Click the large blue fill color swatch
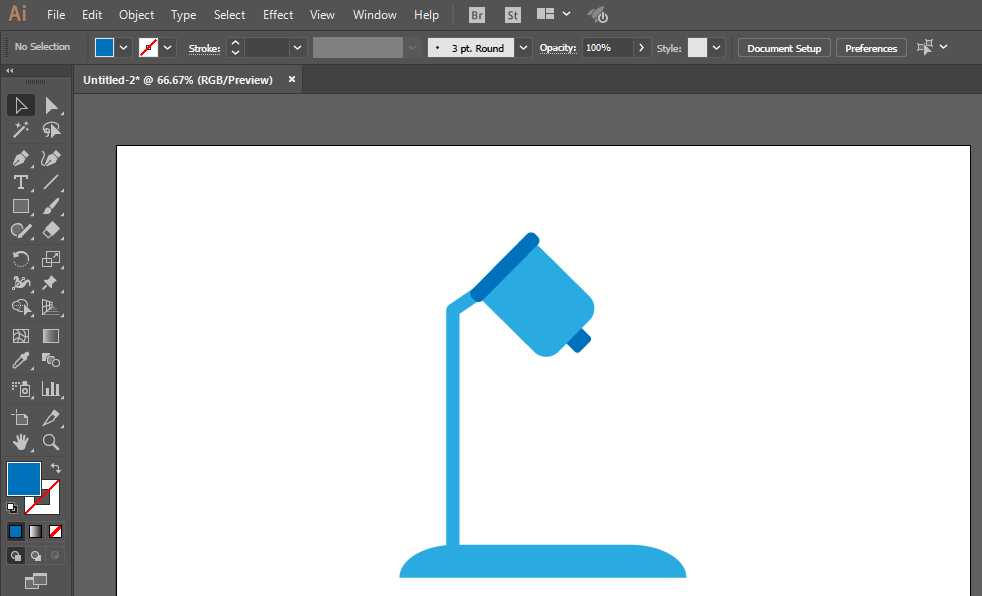This screenshot has width=982, height=596. 23,479
